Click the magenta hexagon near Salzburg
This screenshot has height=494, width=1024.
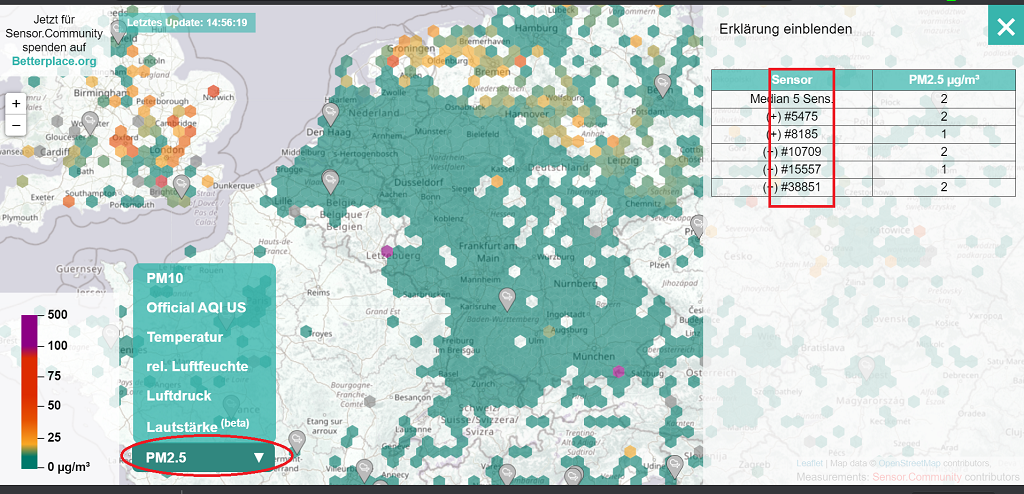[x=619, y=371]
